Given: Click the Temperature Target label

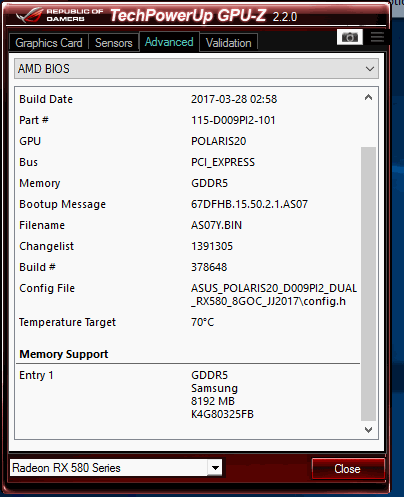Looking at the screenshot, I should (67, 322).
